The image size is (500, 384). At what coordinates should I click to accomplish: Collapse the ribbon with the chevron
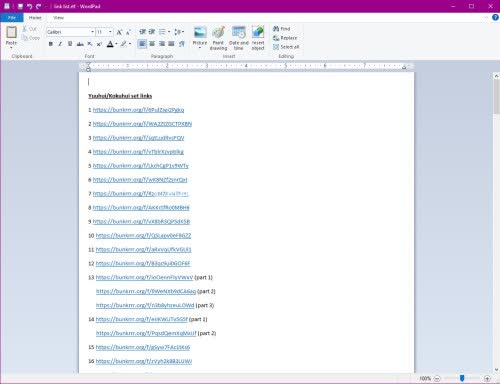click(486, 18)
